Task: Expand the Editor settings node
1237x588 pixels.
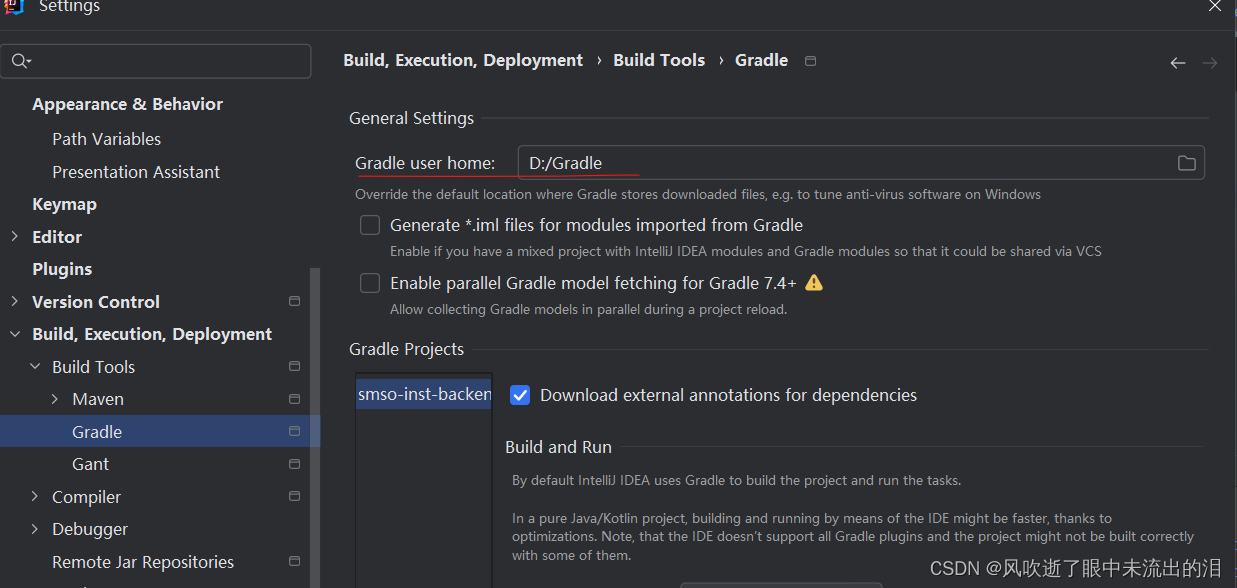Action: point(14,236)
